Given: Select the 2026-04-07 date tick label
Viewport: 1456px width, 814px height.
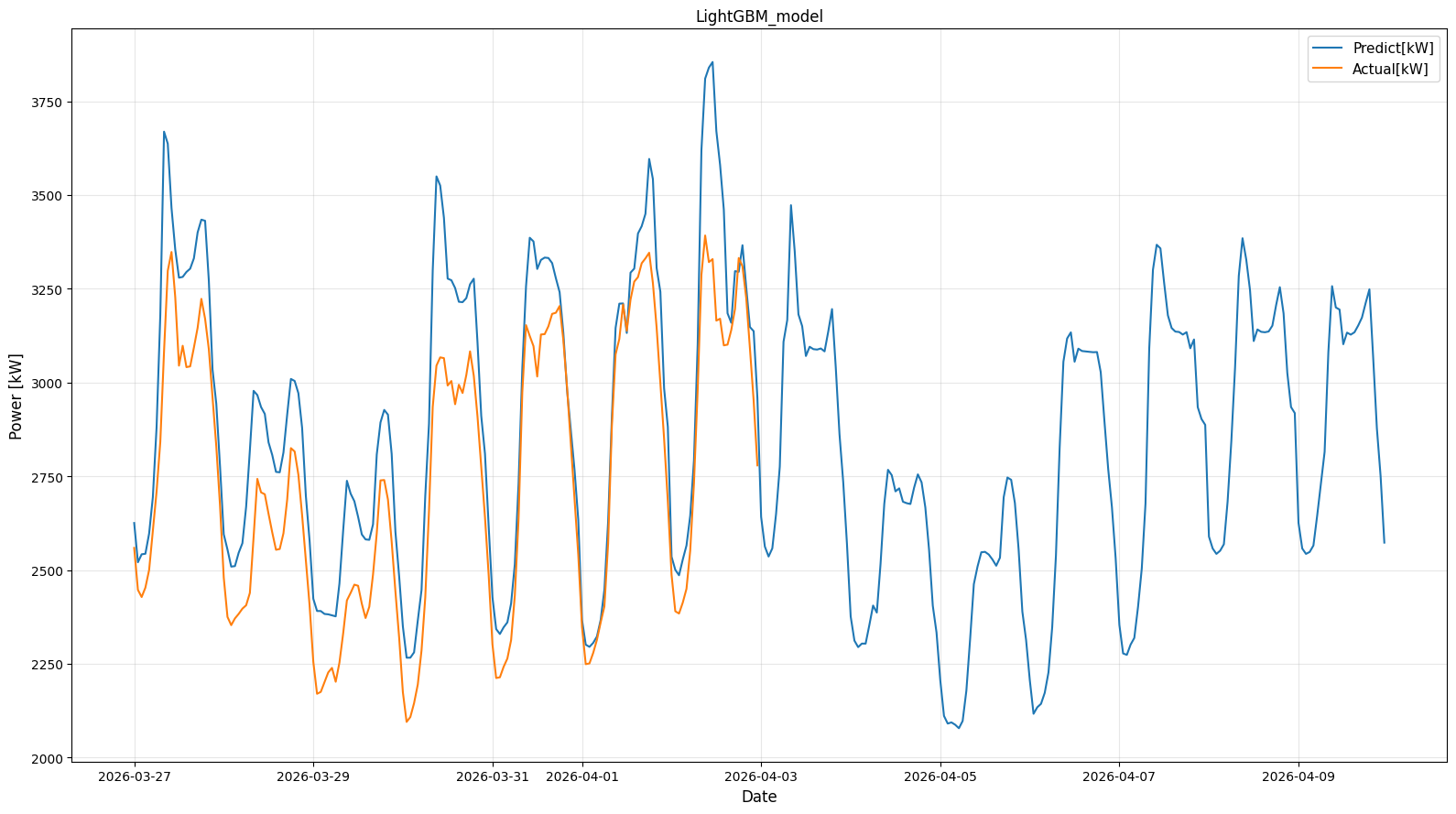Looking at the screenshot, I should click(1119, 776).
